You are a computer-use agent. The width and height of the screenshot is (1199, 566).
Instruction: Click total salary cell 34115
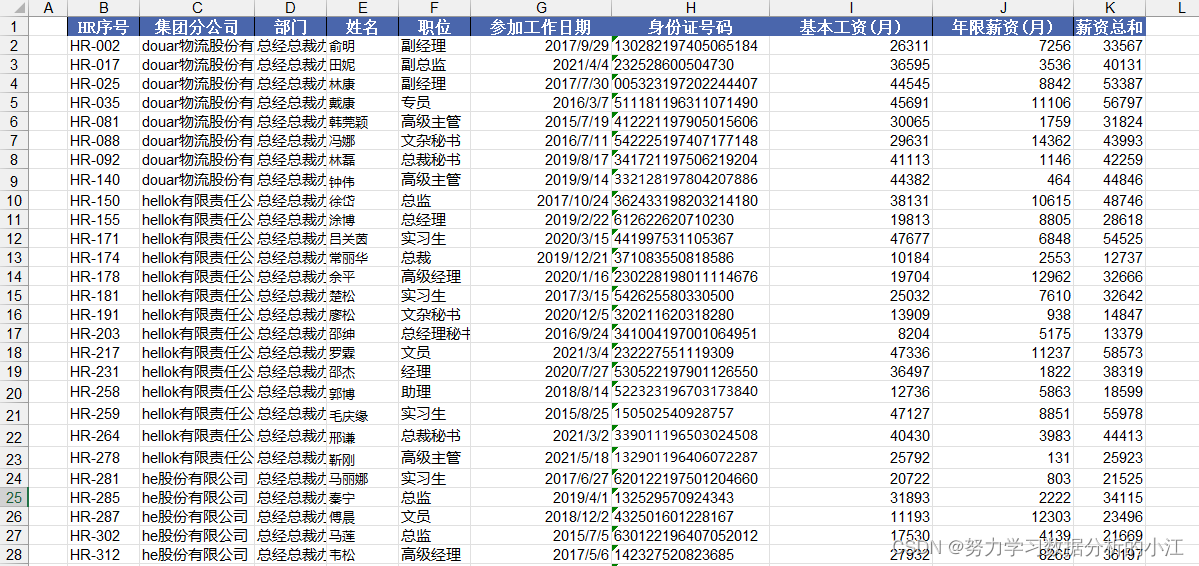pos(1110,497)
